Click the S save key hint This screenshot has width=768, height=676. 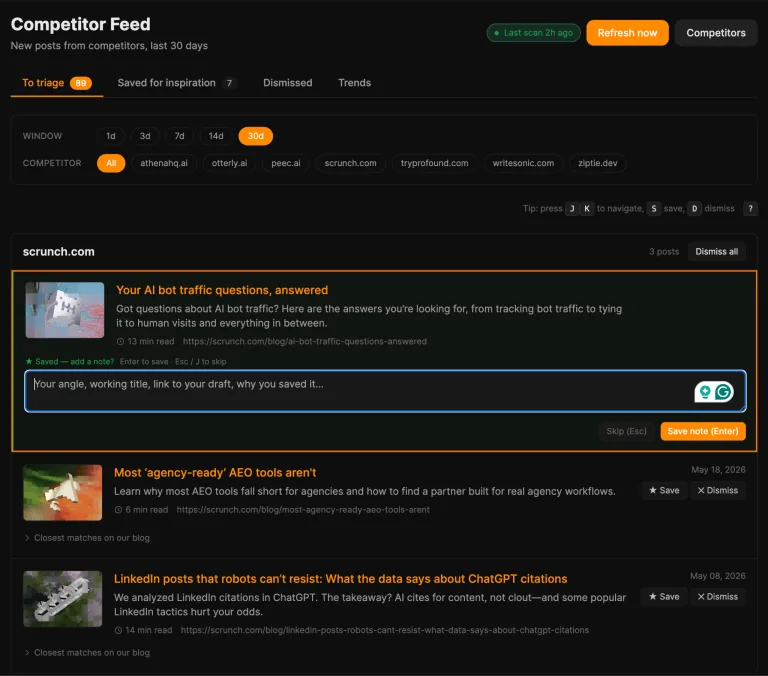653,209
